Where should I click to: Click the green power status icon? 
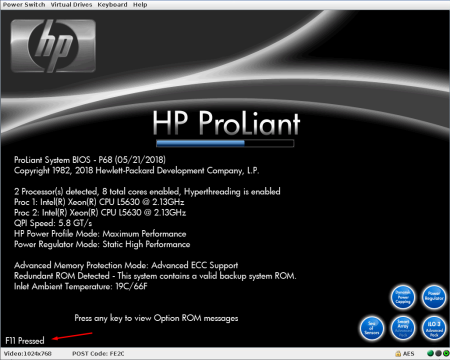coord(446,353)
